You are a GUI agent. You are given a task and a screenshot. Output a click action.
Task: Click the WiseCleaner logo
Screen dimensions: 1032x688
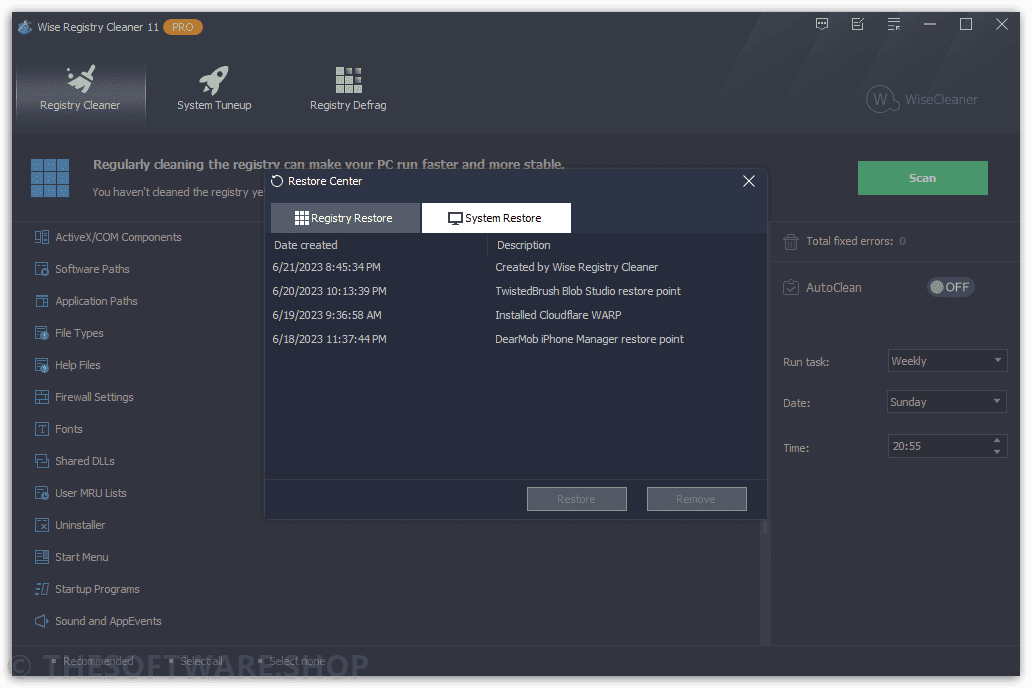coord(921,99)
